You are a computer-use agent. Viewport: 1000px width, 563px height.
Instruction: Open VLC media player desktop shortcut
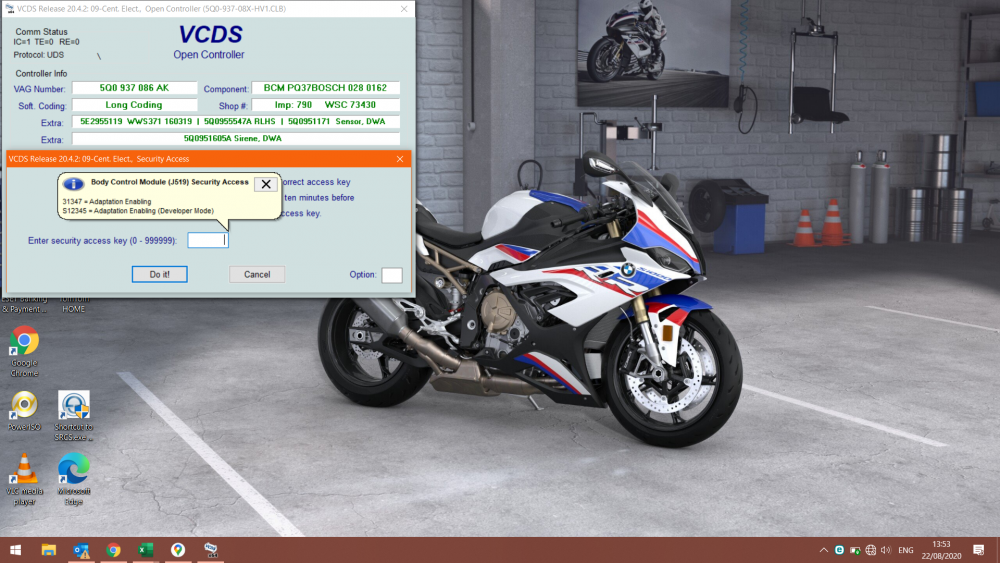click(24, 479)
